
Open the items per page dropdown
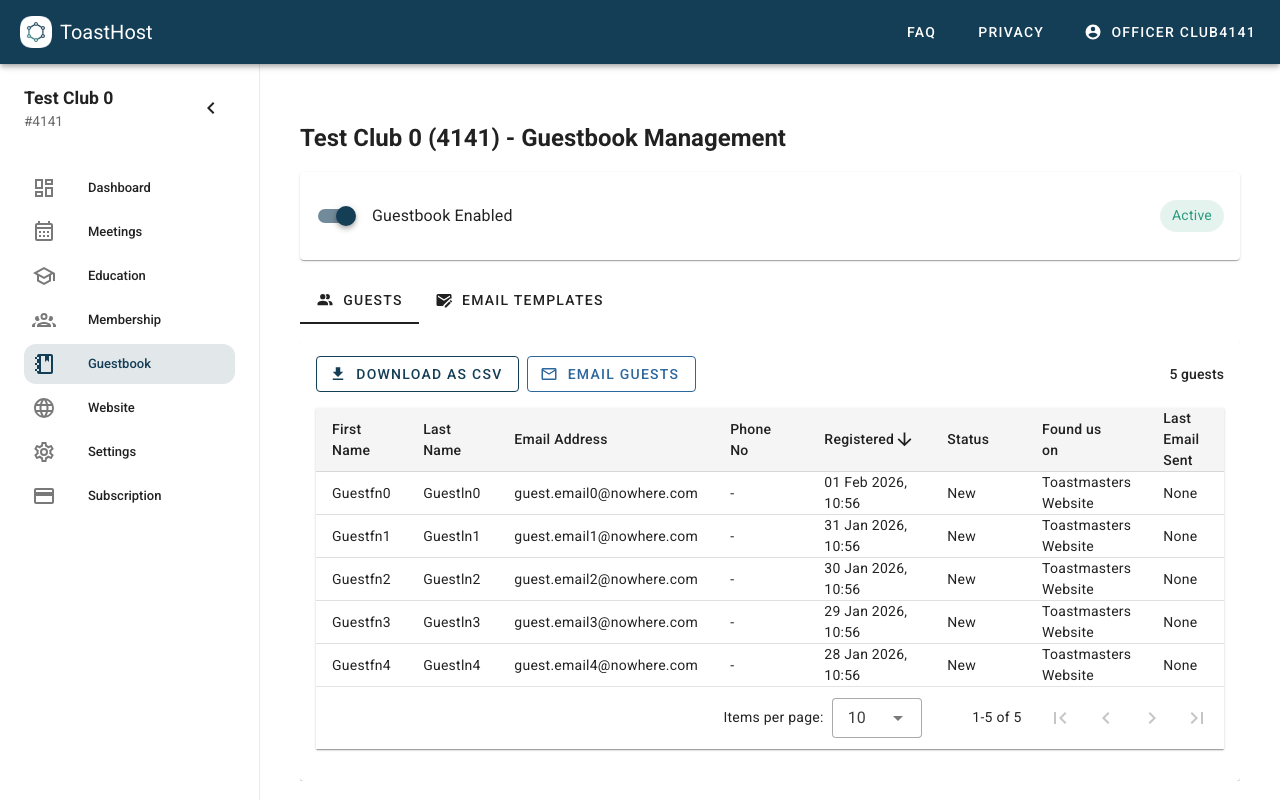tap(876, 717)
